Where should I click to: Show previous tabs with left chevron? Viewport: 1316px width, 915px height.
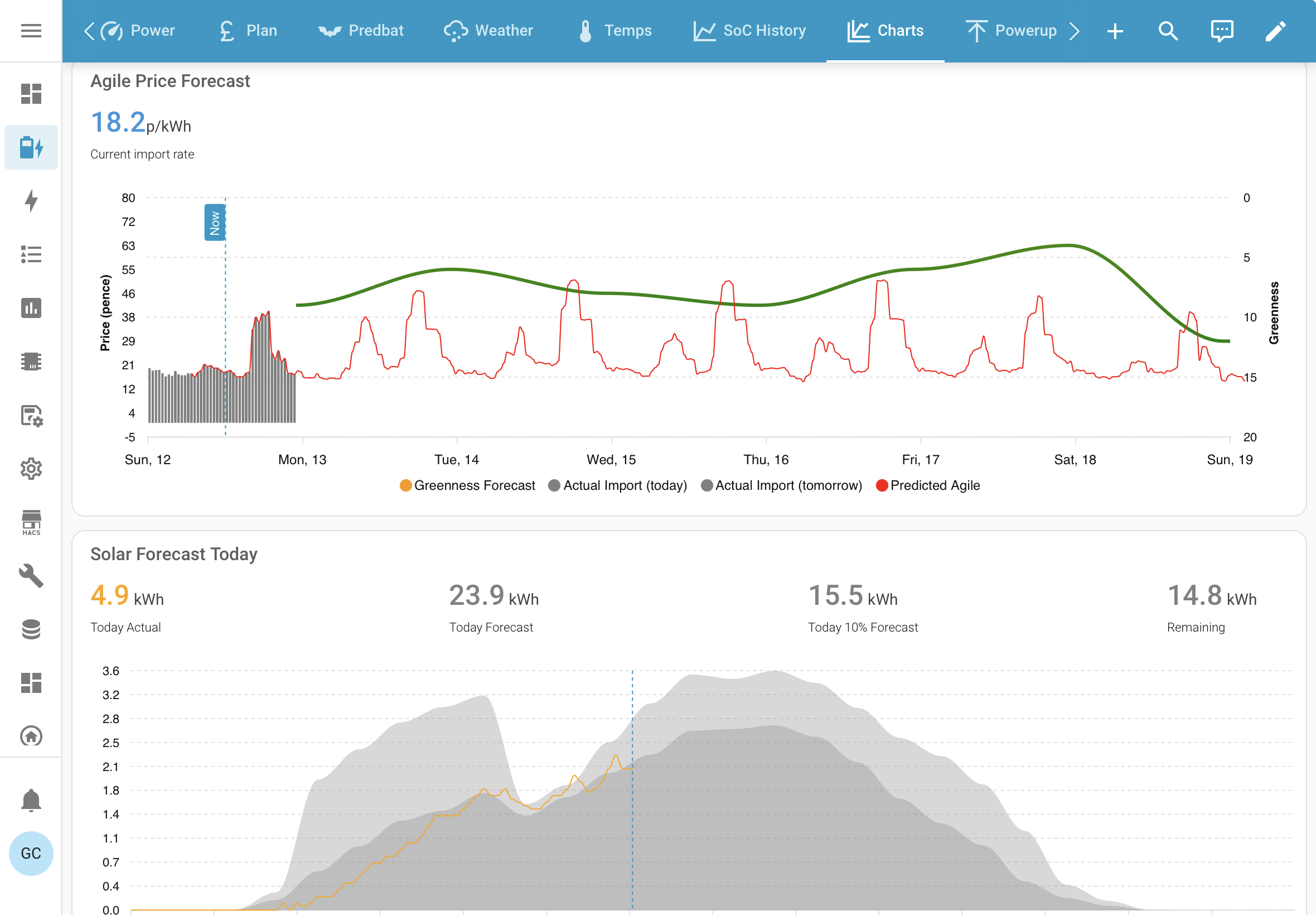pyautogui.click(x=89, y=30)
